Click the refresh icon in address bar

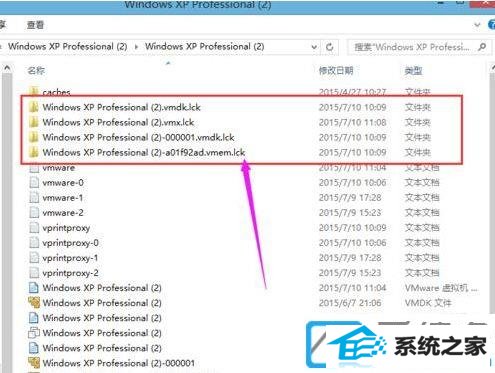tap(330, 47)
